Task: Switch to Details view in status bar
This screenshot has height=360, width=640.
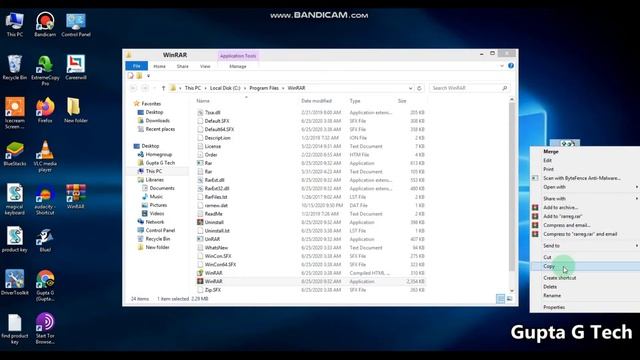Action: (x=500, y=299)
